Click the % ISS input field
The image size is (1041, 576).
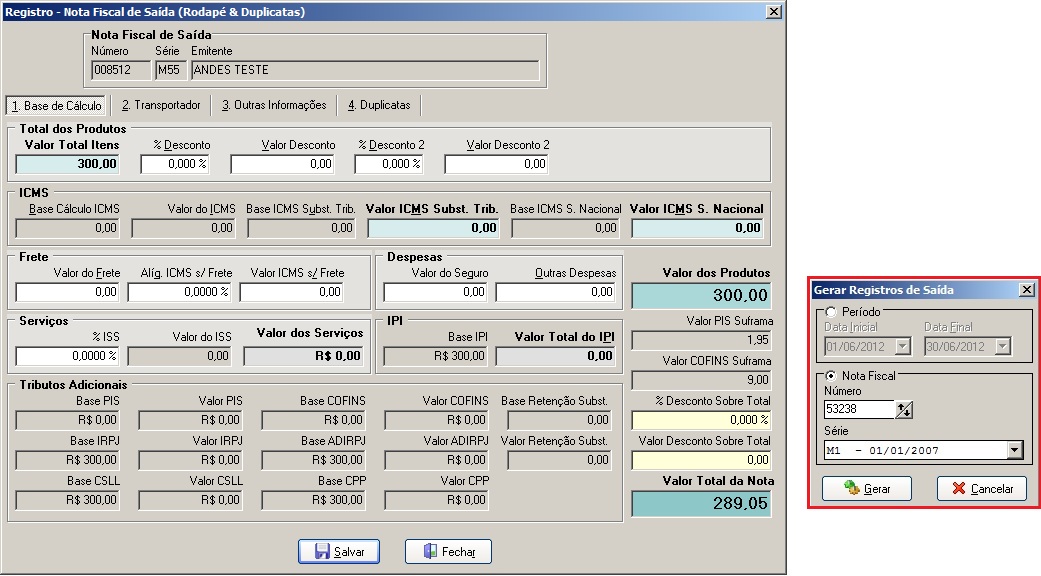(68, 356)
